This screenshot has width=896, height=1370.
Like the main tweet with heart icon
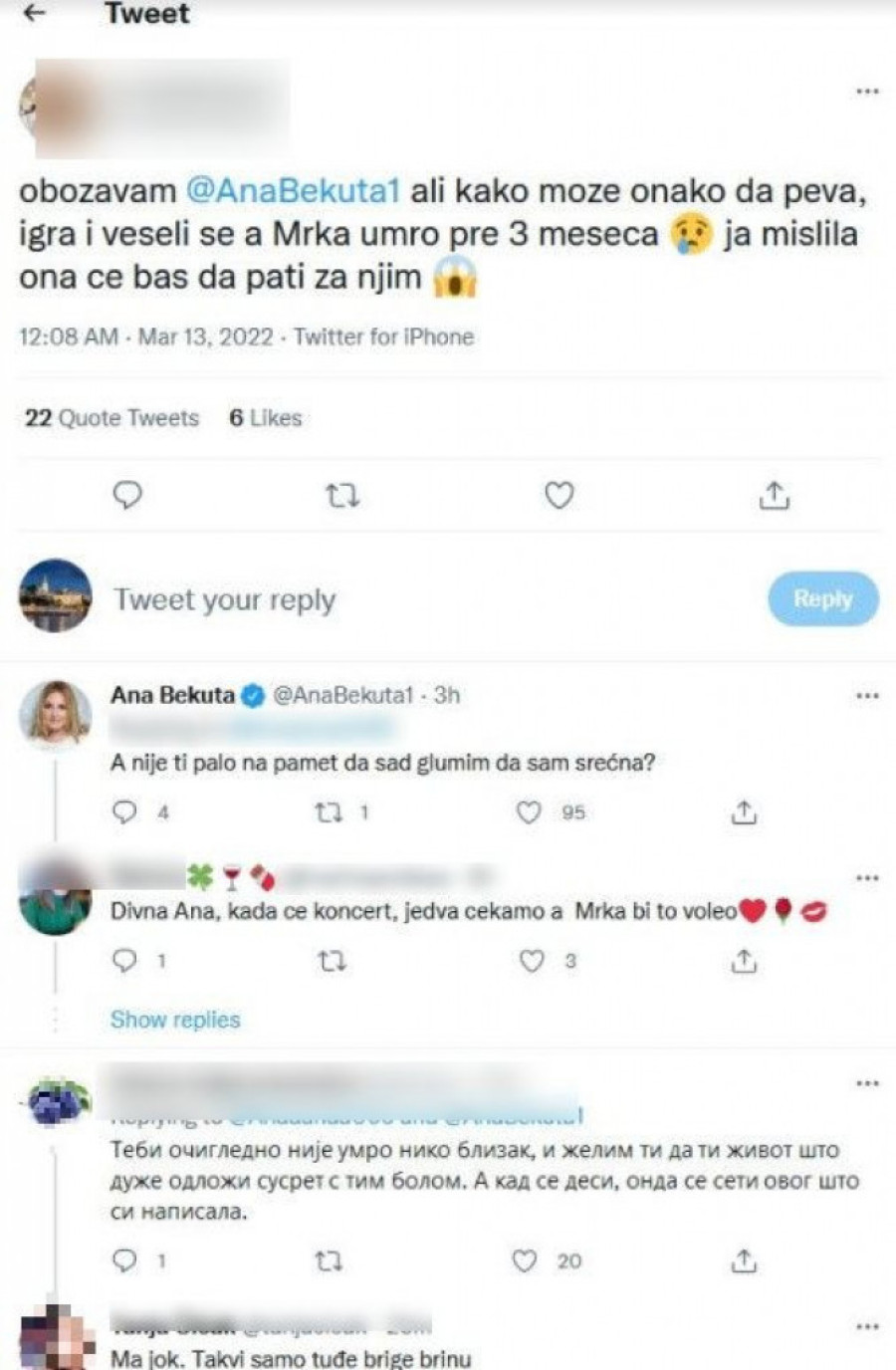pos(560,495)
